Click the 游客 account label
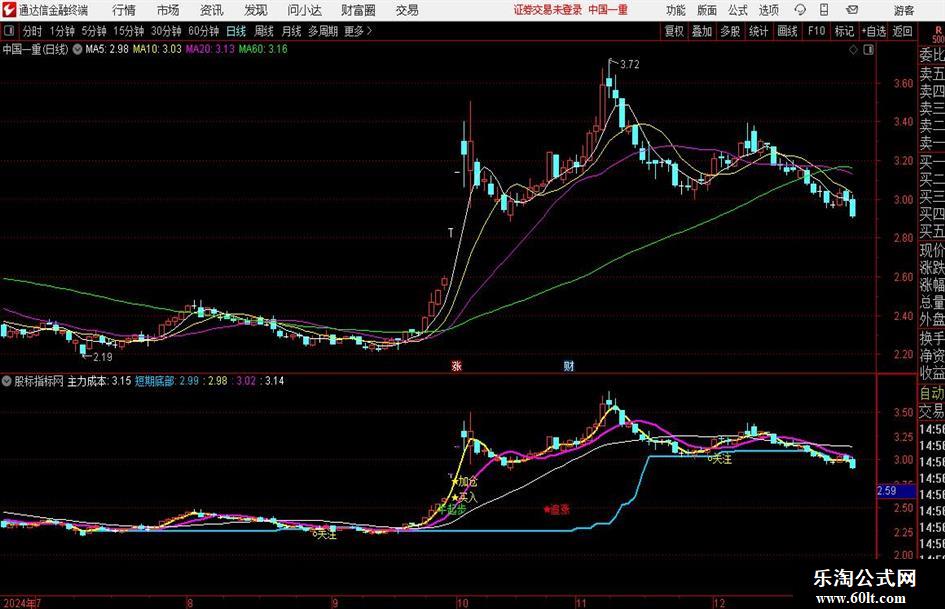The height and width of the screenshot is (609, 945). (x=904, y=10)
